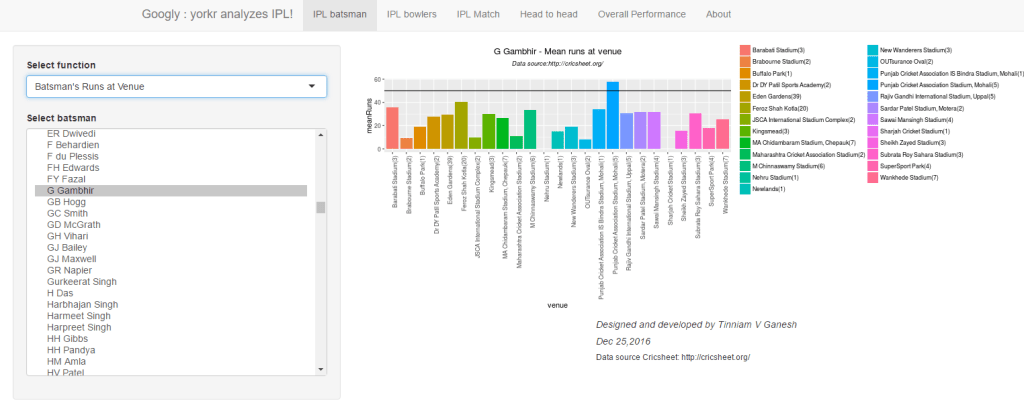Select the IPL batsman tab
The image size is (1024, 415).
(x=339, y=15)
